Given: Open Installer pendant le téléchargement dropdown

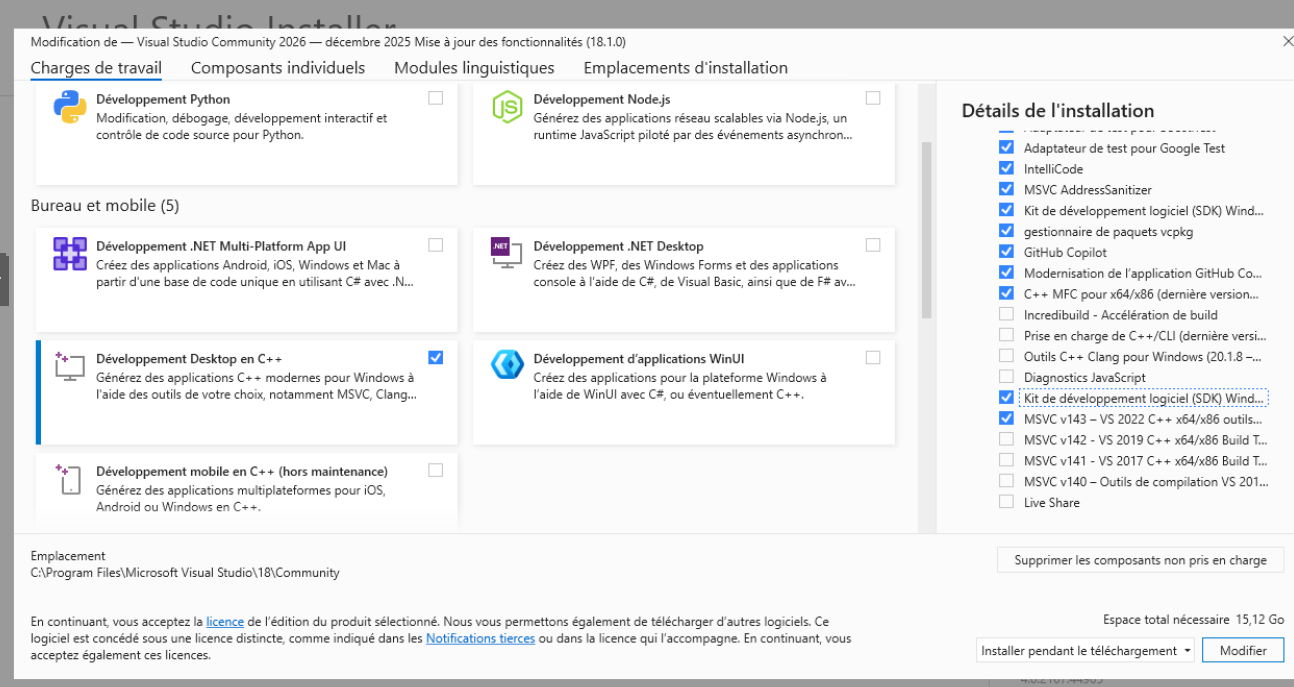Looking at the screenshot, I should (1086, 650).
